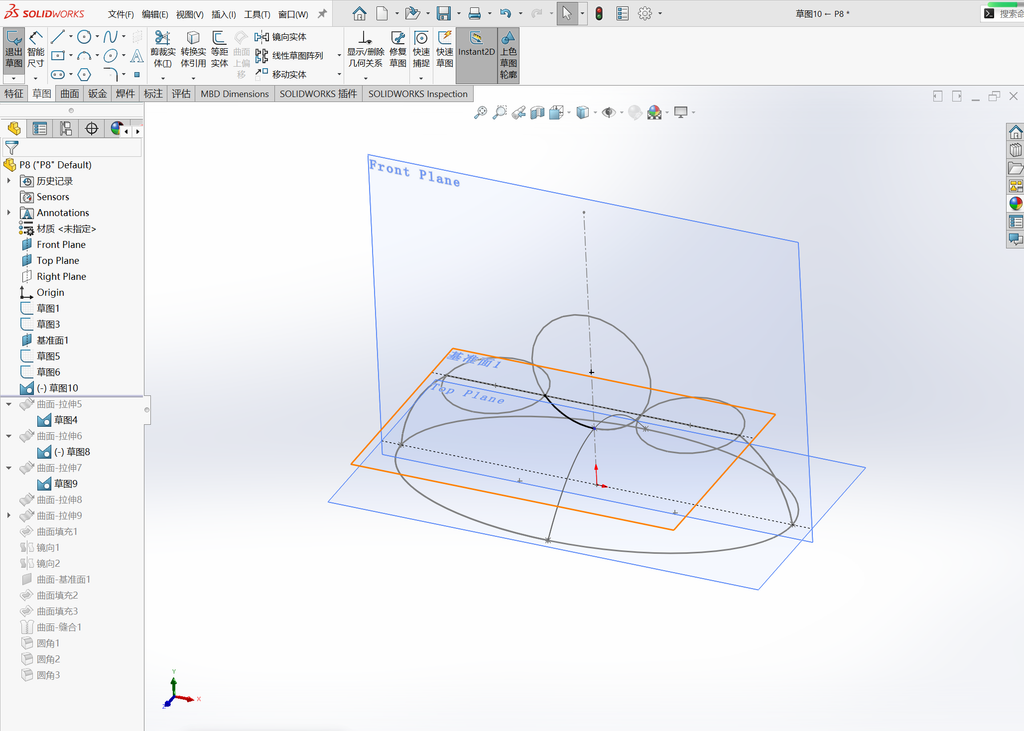
Task: Toggle Instant2D mode
Action: click(476, 55)
